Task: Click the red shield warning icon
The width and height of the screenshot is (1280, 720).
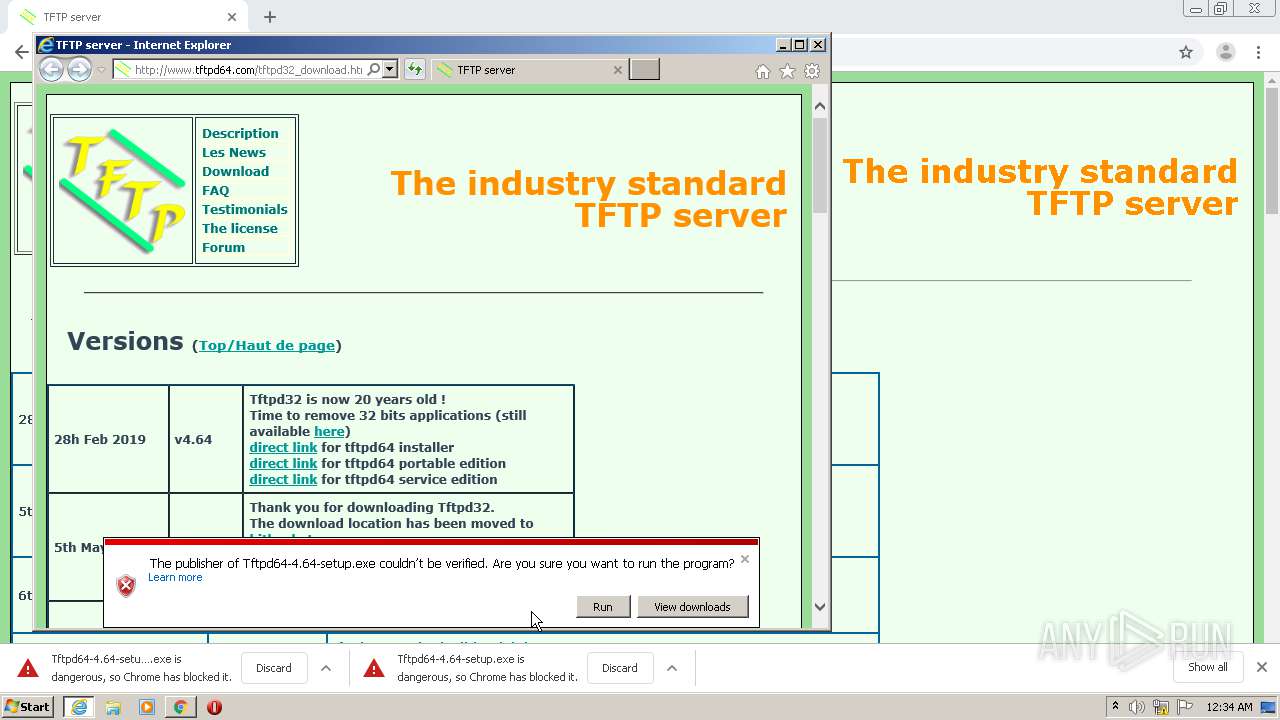Action: 126,586
